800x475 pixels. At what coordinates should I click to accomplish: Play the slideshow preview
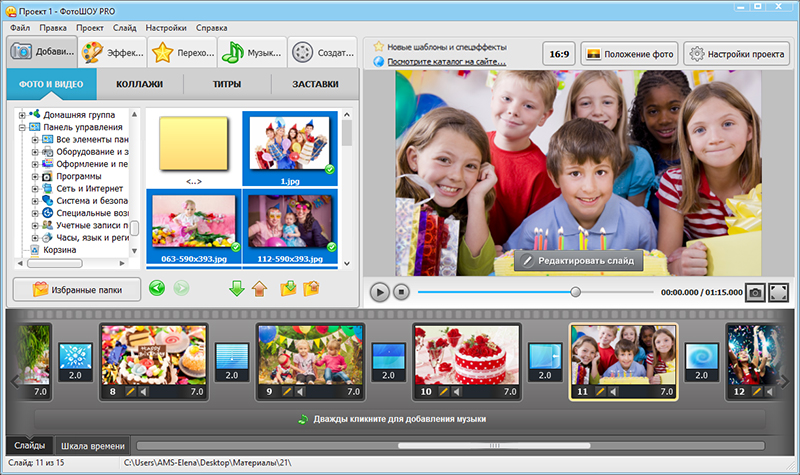(x=380, y=292)
